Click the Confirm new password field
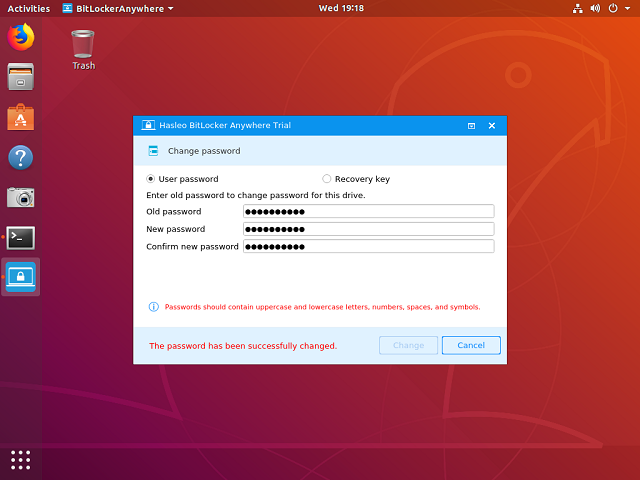The width and height of the screenshot is (640, 480). pyautogui.click(x=369, y=247)
